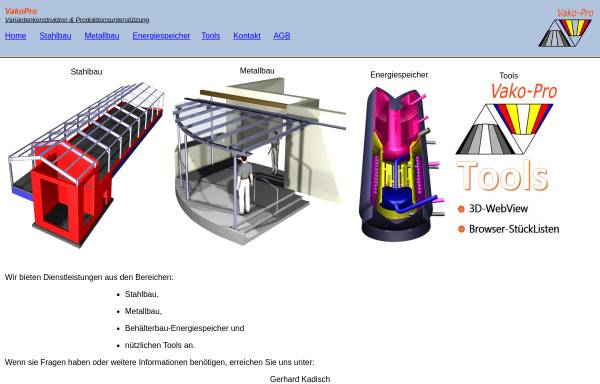Click the 3D-WebView label in Tools image
Viewport: 600px width, 384px height.
(x=498, y=208)
